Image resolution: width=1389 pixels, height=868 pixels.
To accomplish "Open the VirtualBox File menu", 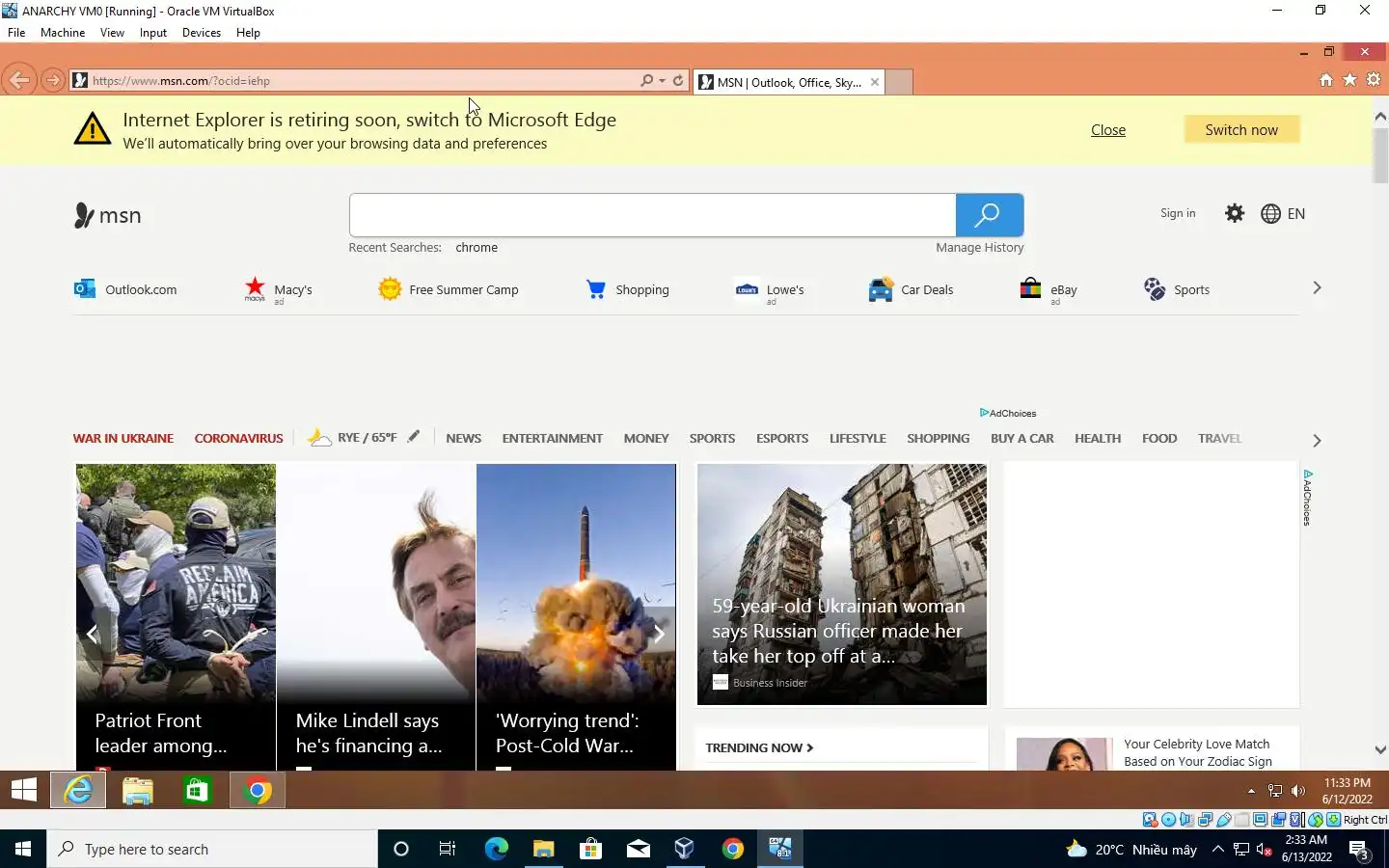I will click(16, 32).
